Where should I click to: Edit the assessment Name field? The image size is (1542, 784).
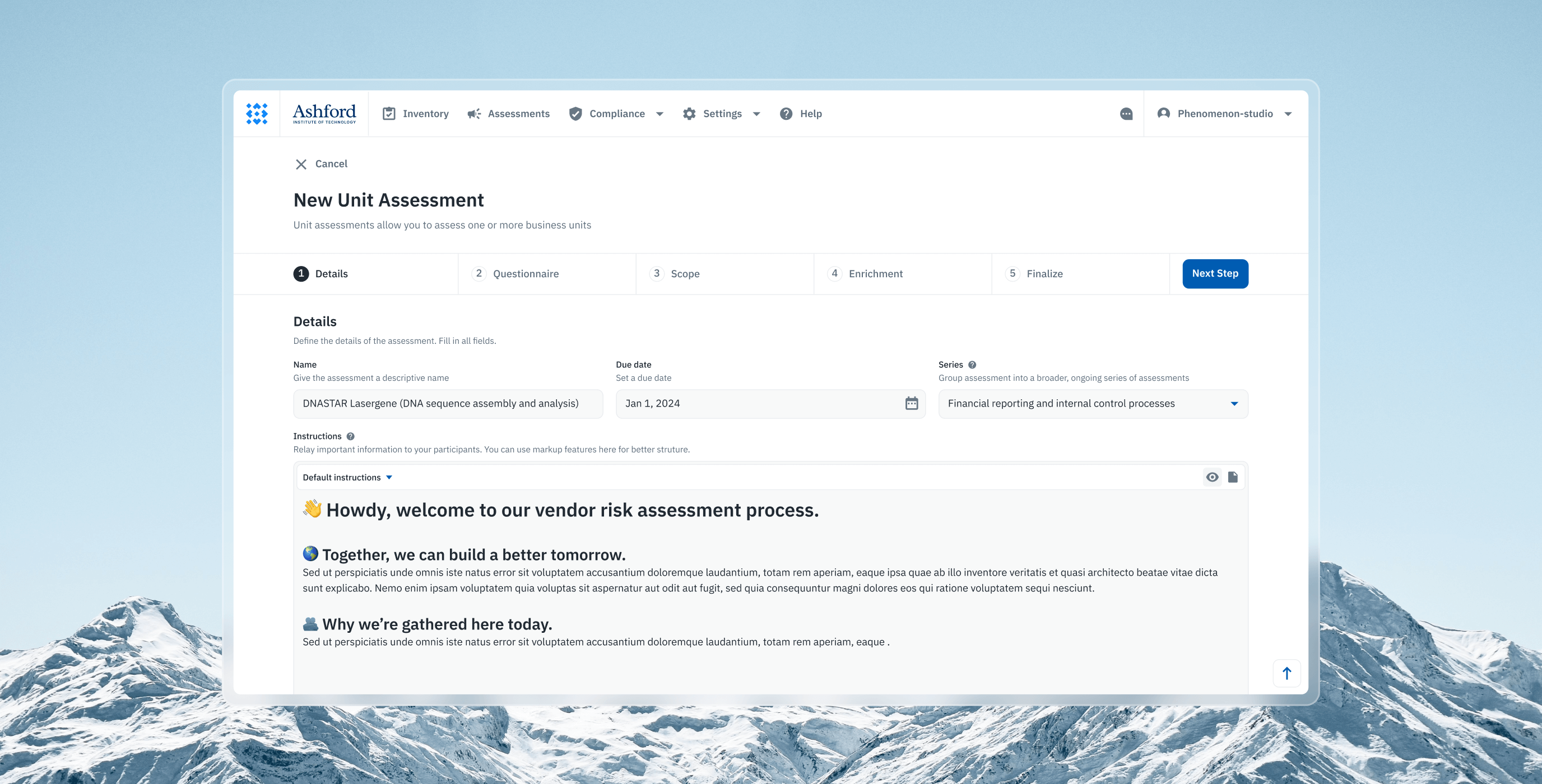click(x=448, y=403)
